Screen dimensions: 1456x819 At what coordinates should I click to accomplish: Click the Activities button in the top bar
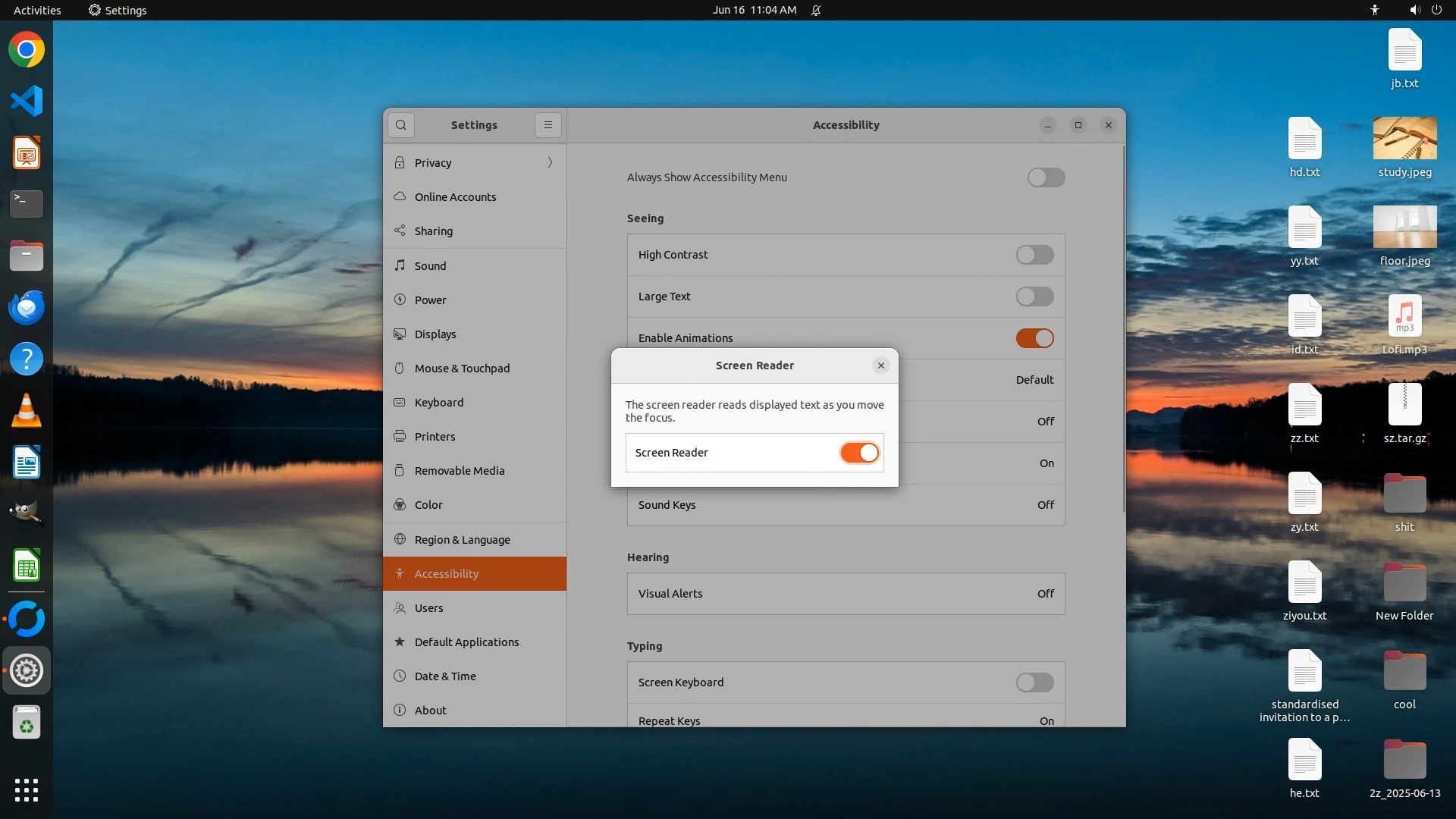coord(37,10)
